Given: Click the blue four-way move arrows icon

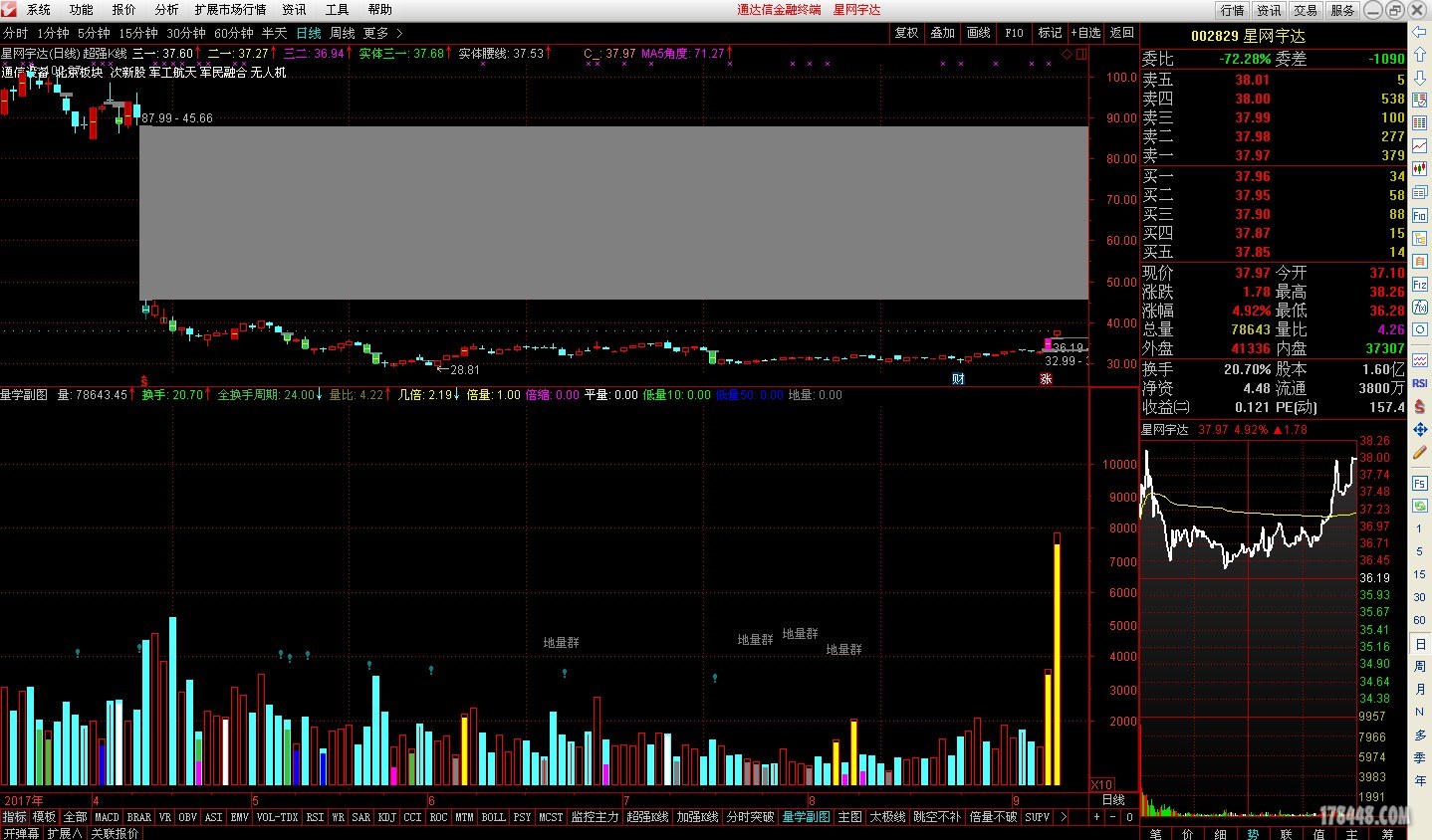Looking at the screenshot, I should [x=1420, y=429].
